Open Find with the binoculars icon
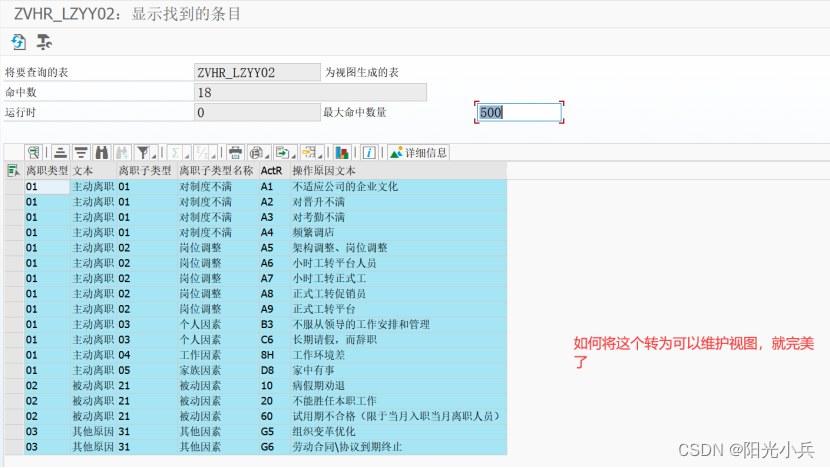This screenshot has width=830, height=468. [x=101, y=153]
